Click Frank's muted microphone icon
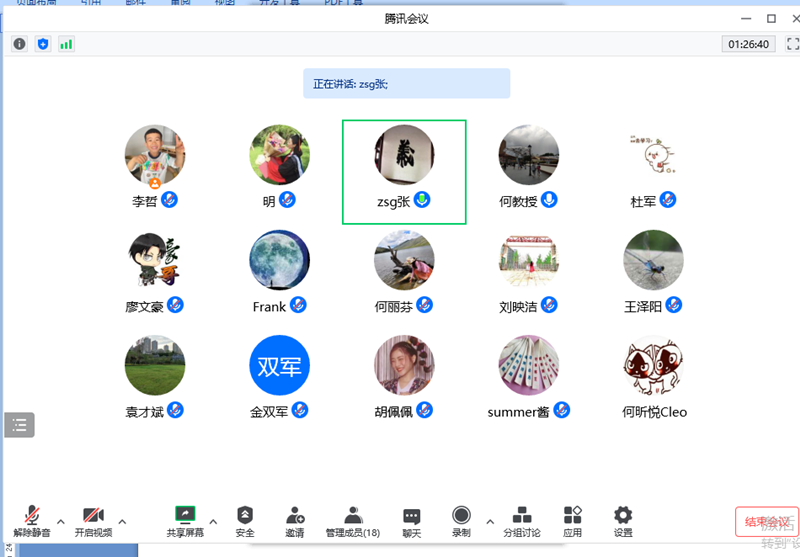The width and height of the screenshot is (800, 557). [x=298, y=305]
